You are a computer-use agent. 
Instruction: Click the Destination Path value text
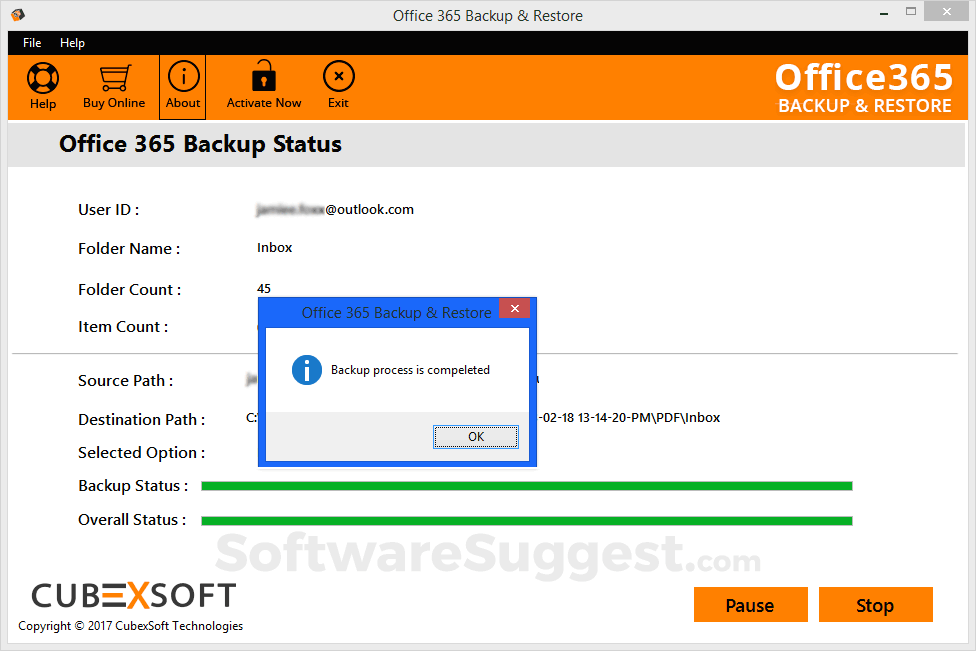pos(630,418)
